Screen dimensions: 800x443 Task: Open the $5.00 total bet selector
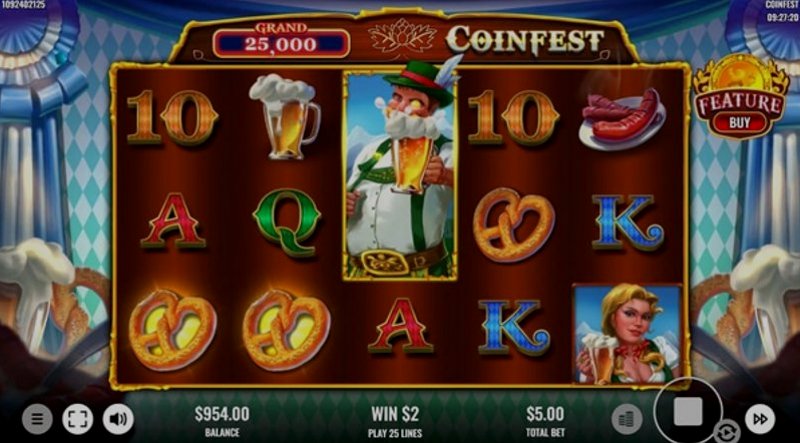click(x=545, y=420)
